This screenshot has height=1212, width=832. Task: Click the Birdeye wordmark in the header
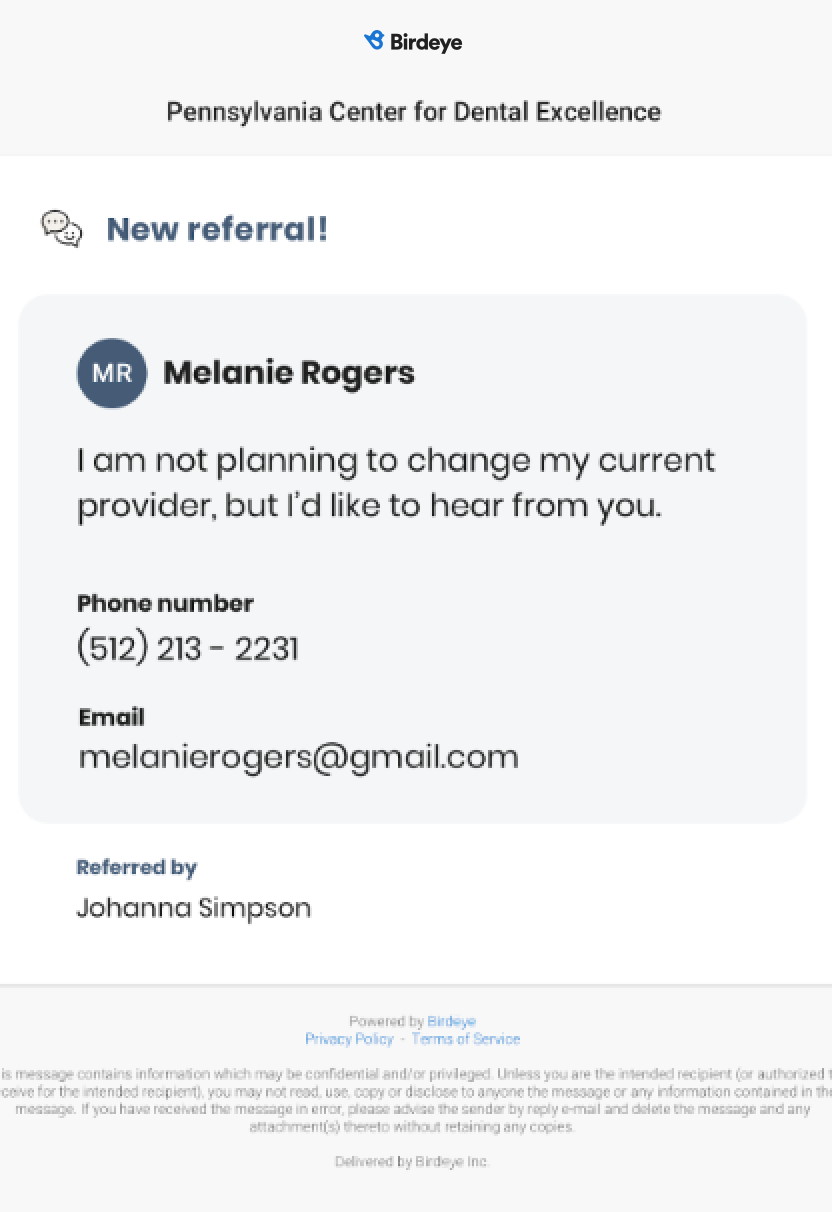point(426,42)
